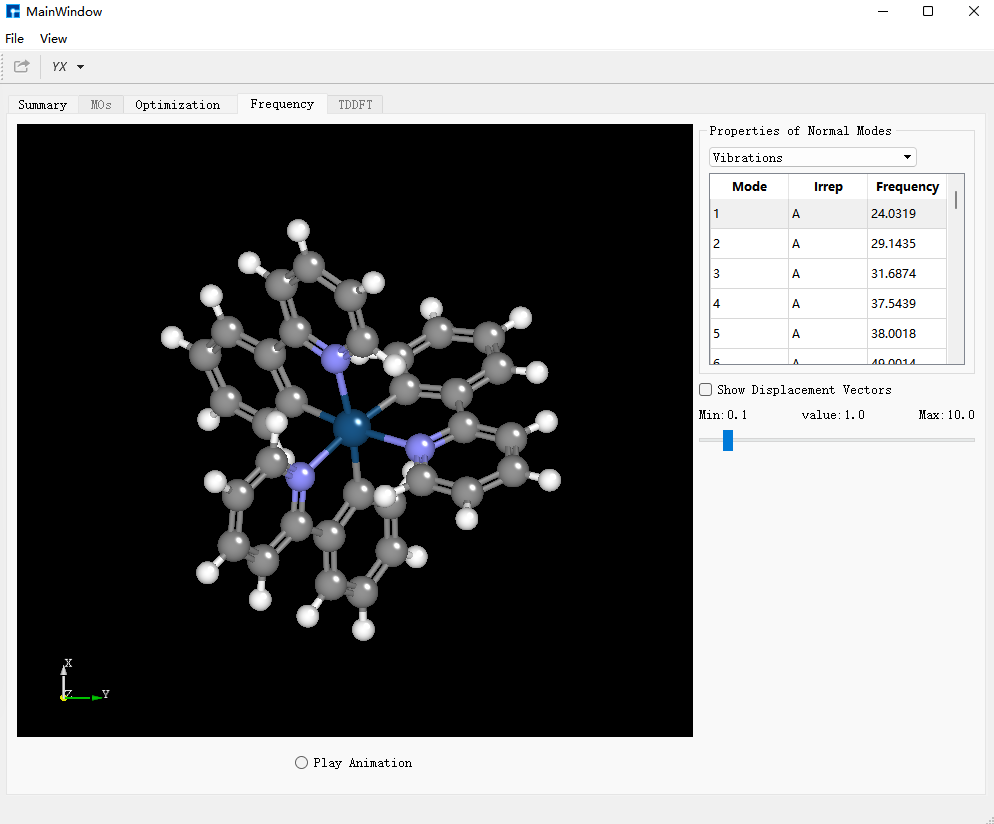Click the dropdown arrow next to YX

tap(81, 67)
